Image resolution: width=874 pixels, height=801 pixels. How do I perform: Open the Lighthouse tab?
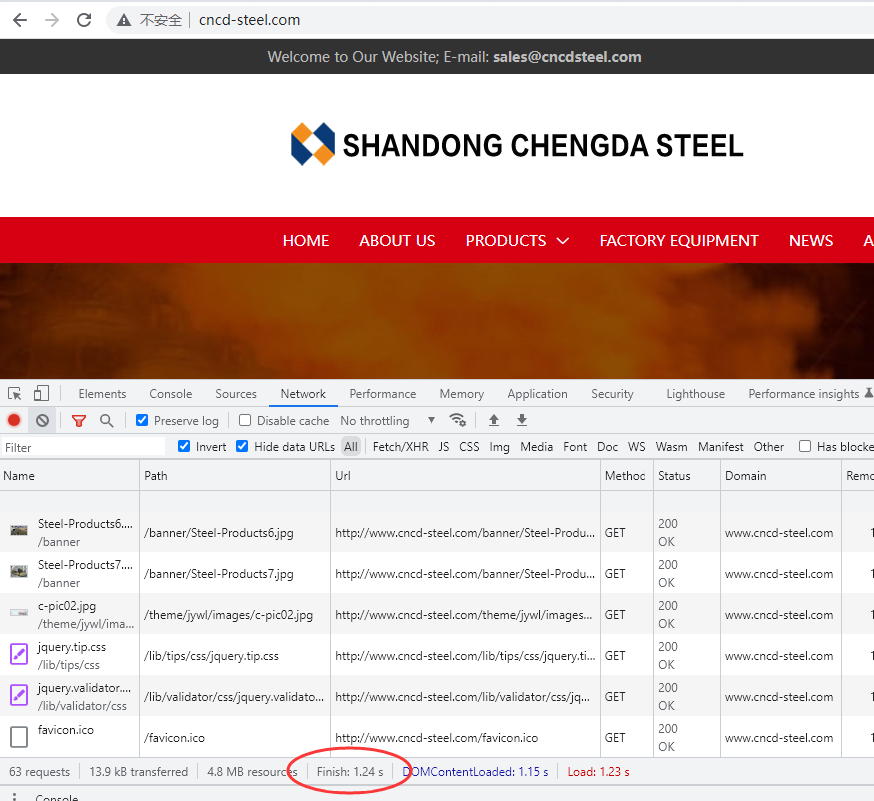tap(695, 394)
